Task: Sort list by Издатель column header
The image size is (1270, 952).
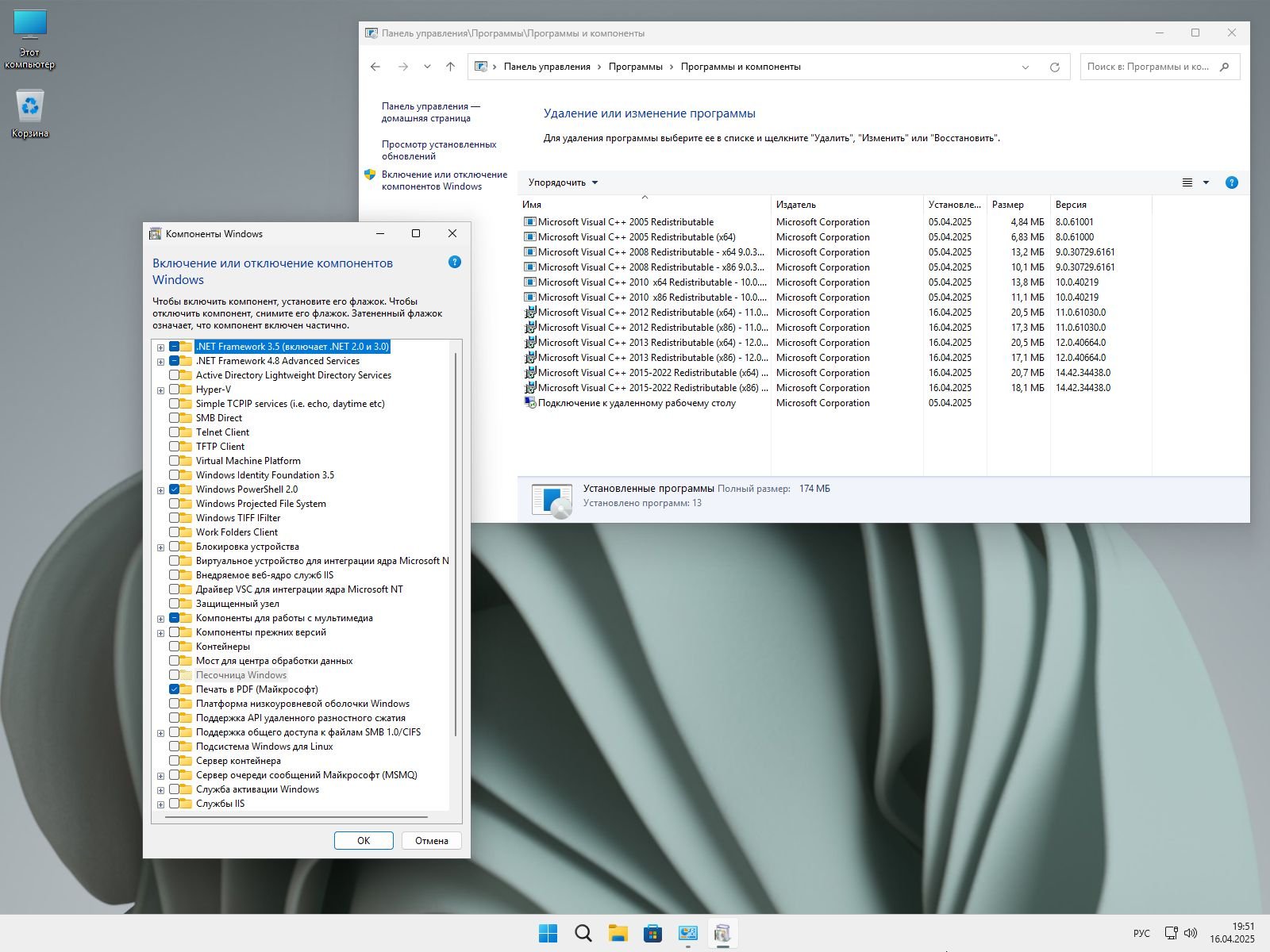Action: (x=847, y=205)
